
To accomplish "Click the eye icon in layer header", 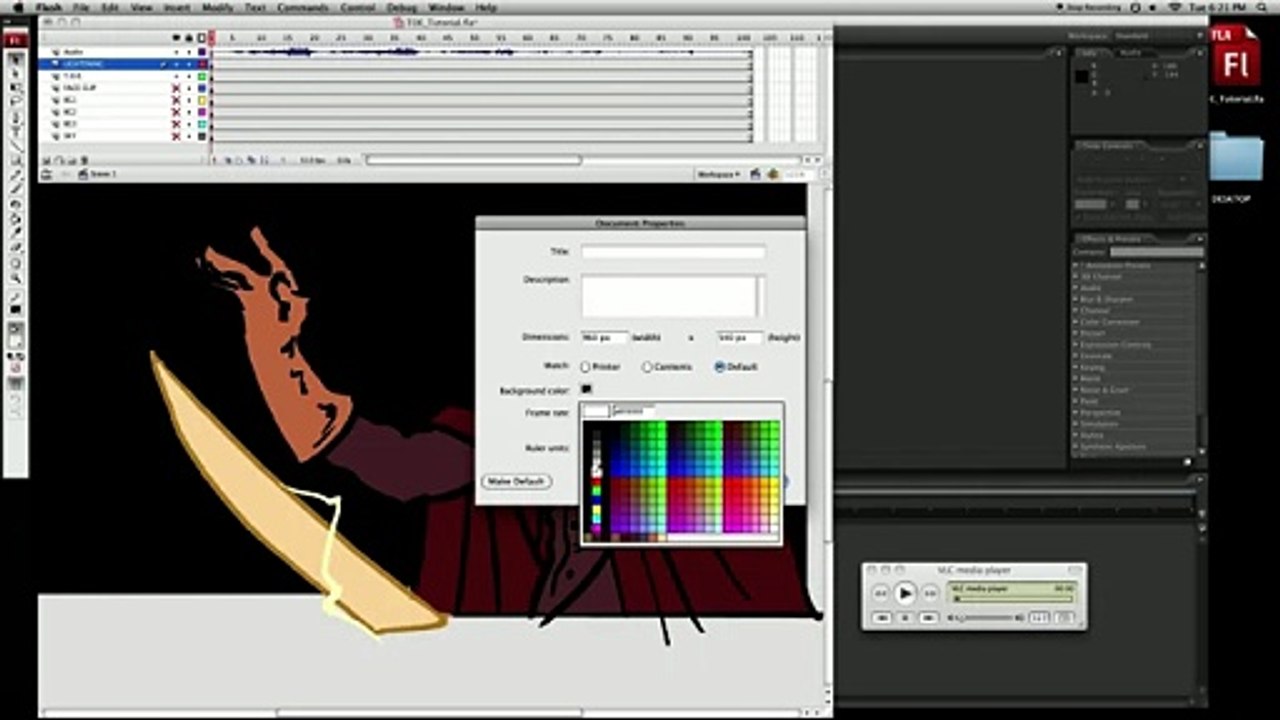I will point(176,38).
